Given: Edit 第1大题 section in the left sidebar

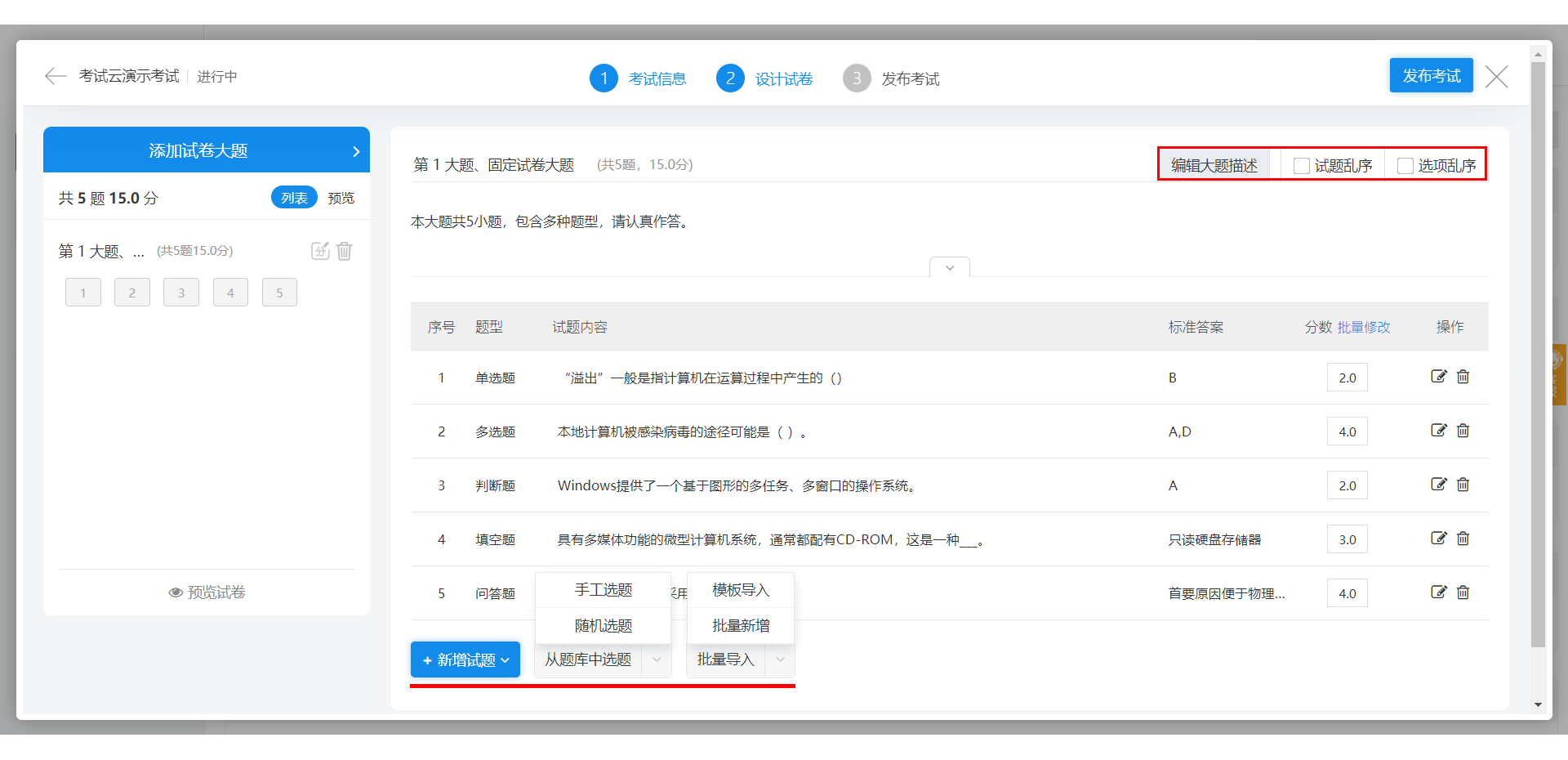Looking at the screenshot, I should coord(320,251).
